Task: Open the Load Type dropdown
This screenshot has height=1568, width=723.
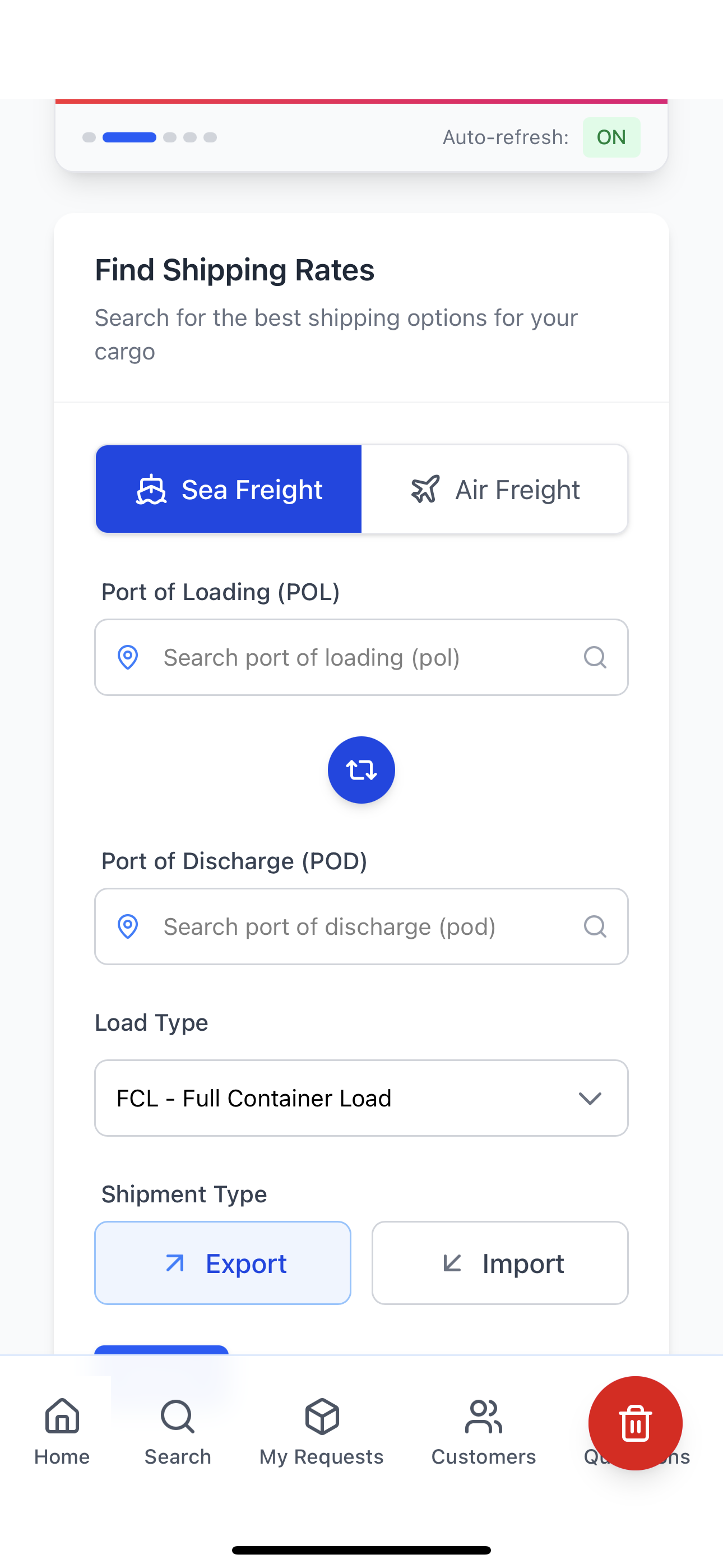Action: 361,1098
